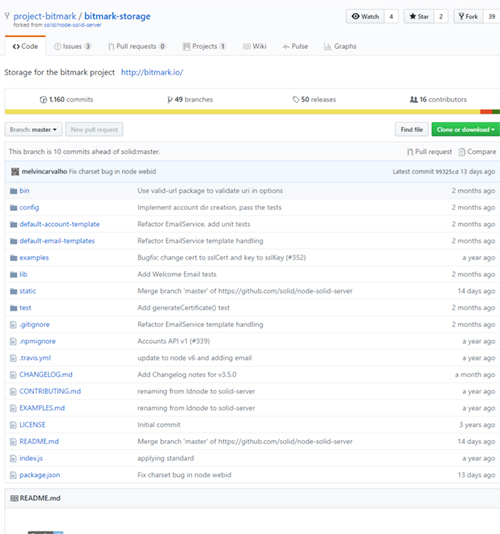
Task: Click the .travis.yml file icon
Action: pos(13,358)
